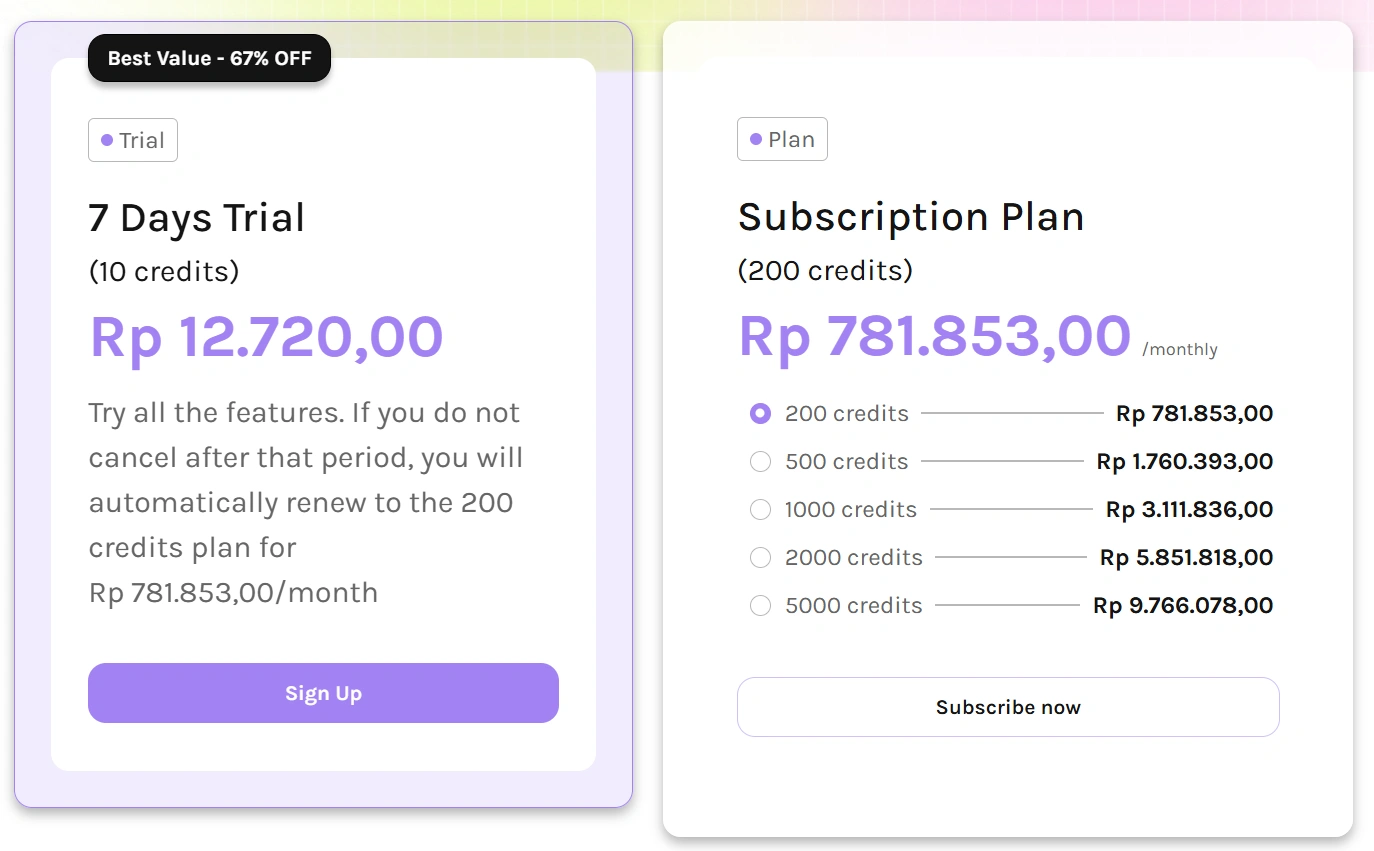1374x851 pixels.
Task: Select the 2000 credits radio option
Action: [760, 558]
